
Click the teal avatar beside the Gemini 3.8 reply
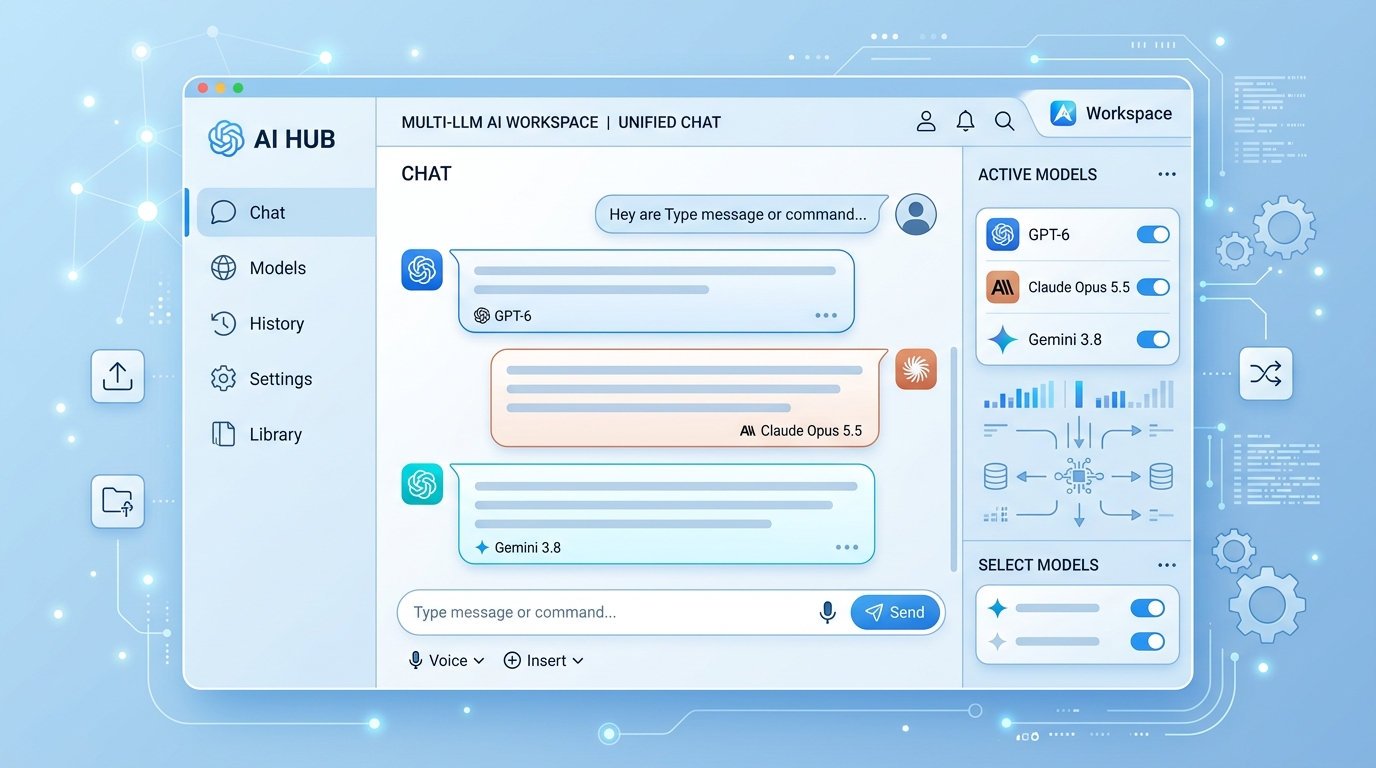[422, 484]
